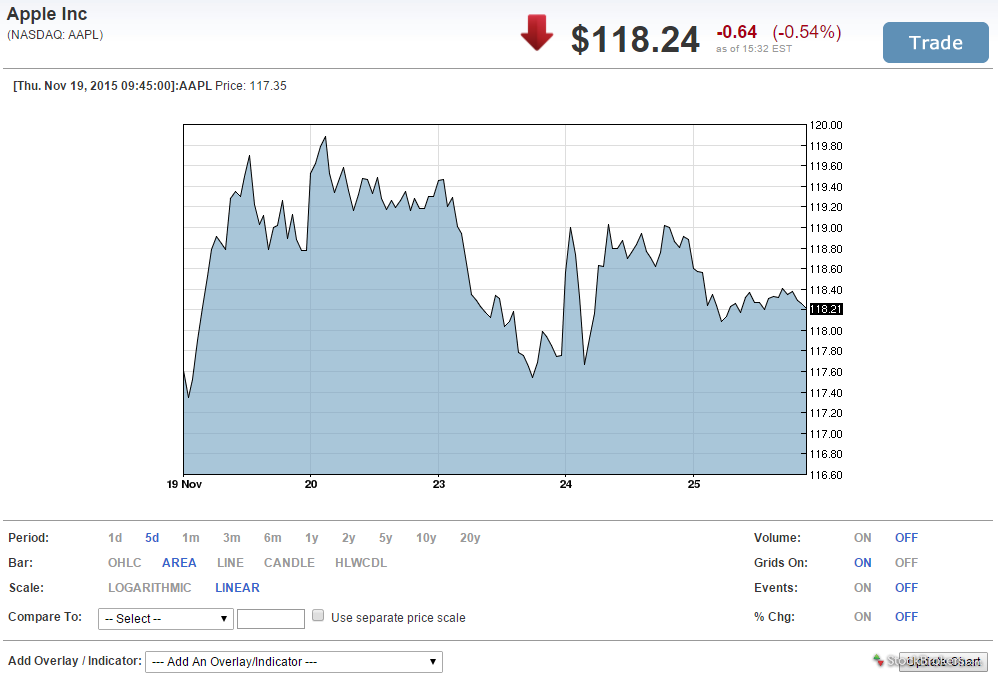
Task: Turn Grids ON
Action: pos(862,563)
